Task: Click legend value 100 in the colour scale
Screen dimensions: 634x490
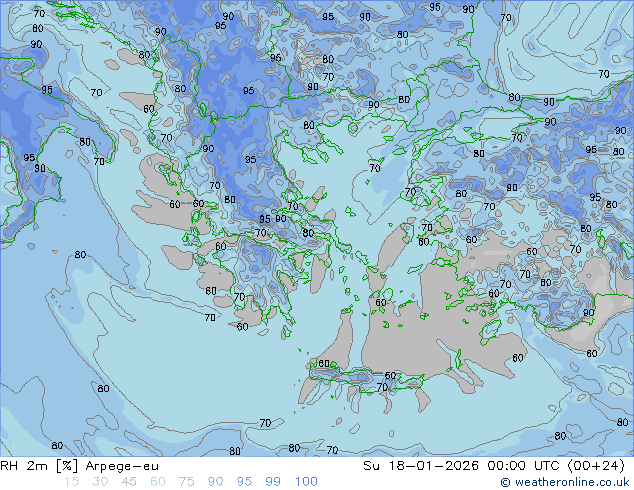Action: [x=306, y=482]
